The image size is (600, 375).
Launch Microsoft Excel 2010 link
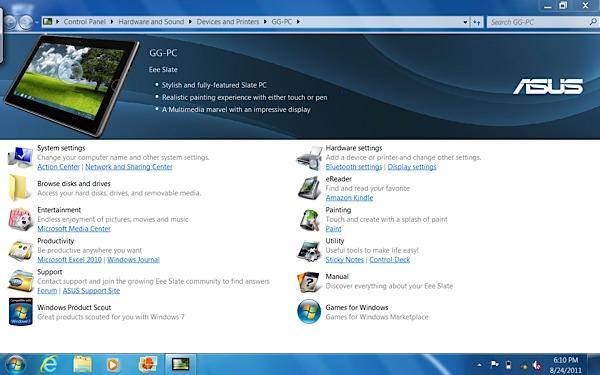coord(69,260)
